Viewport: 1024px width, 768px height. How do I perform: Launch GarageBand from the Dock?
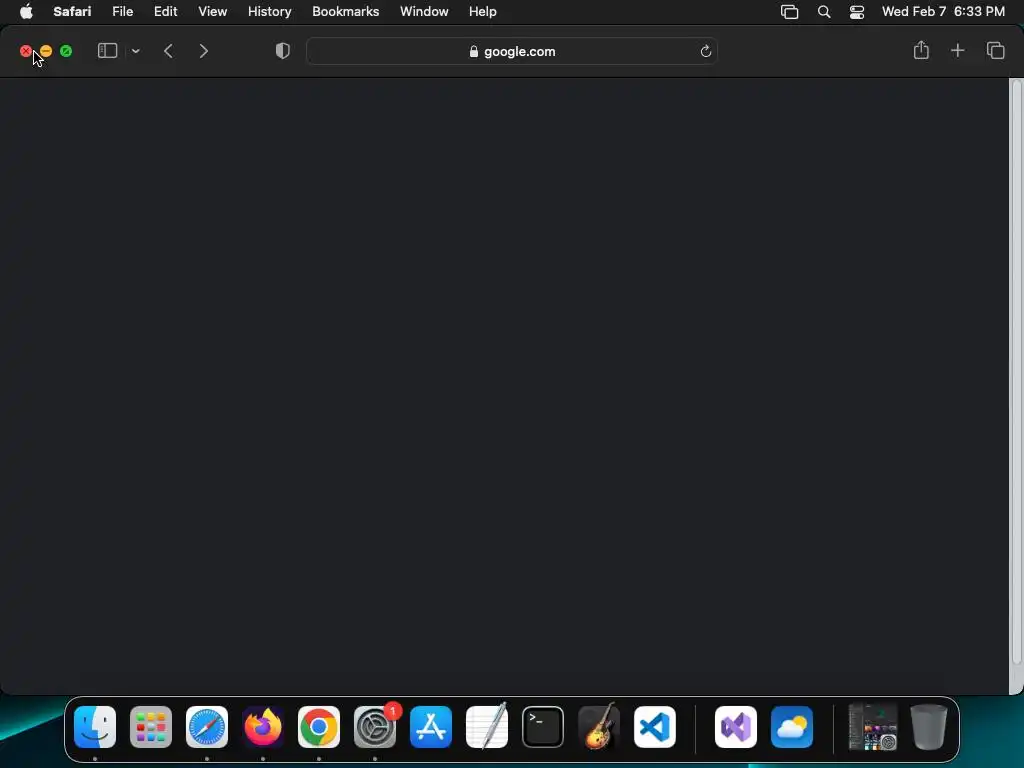[x=599, y=727]
